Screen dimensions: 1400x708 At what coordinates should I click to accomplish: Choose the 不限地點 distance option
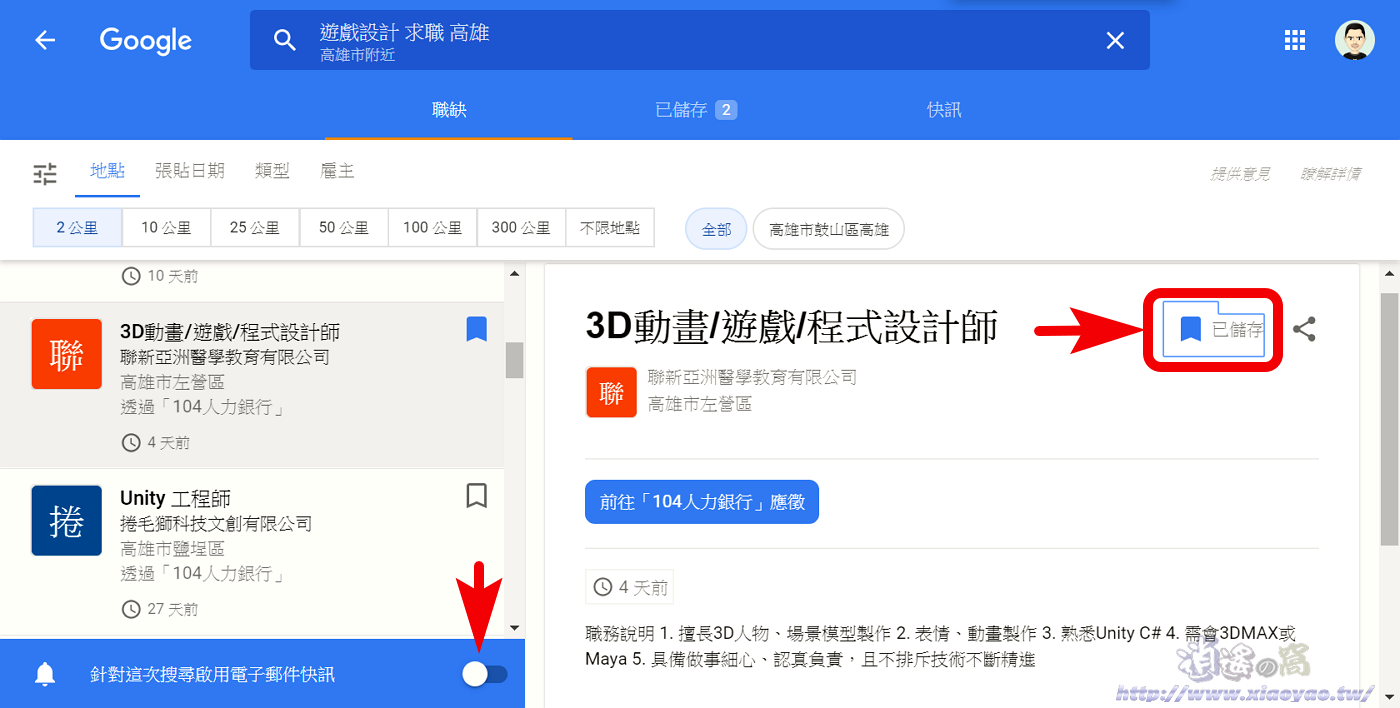coord(610,228)
